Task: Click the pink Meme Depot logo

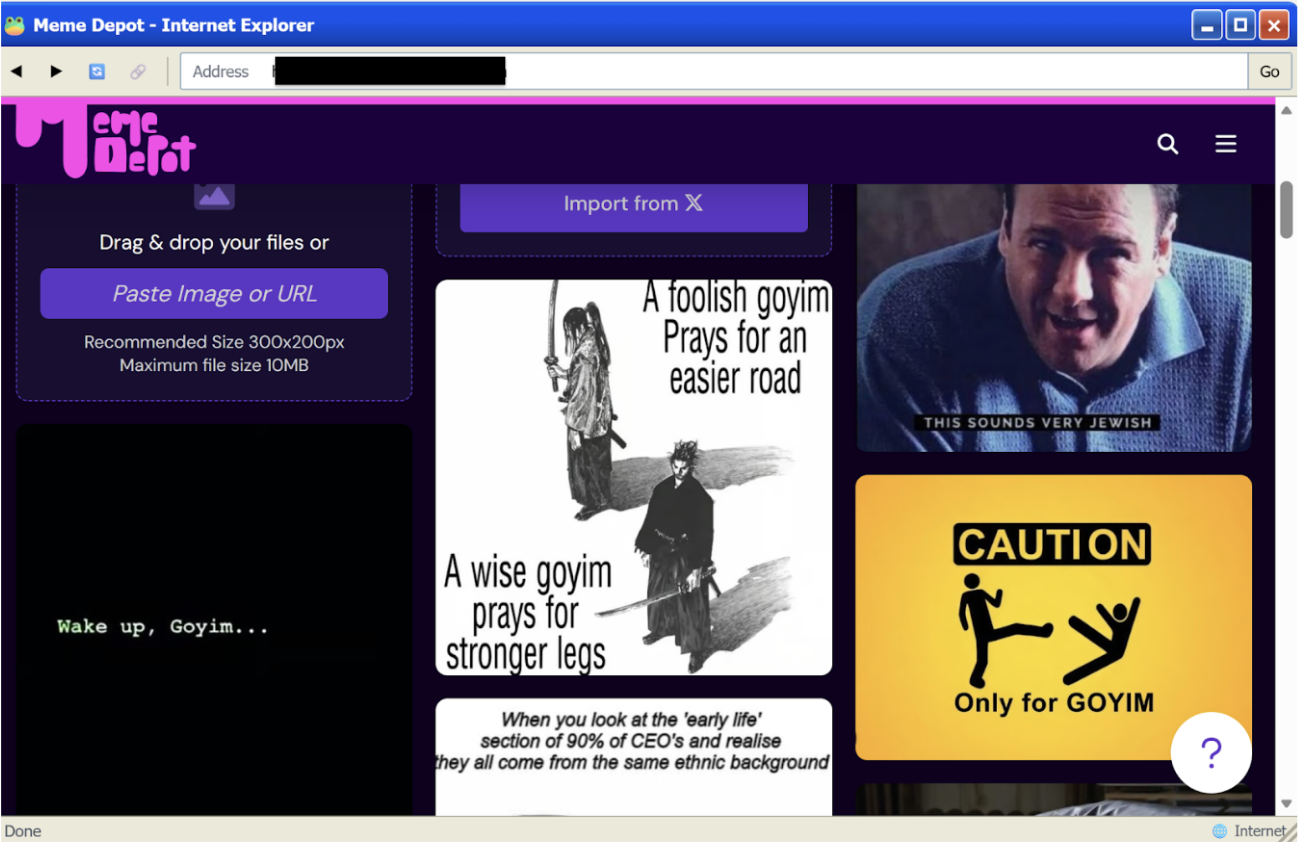Action: pyautogui.click(x=106, y=142)
